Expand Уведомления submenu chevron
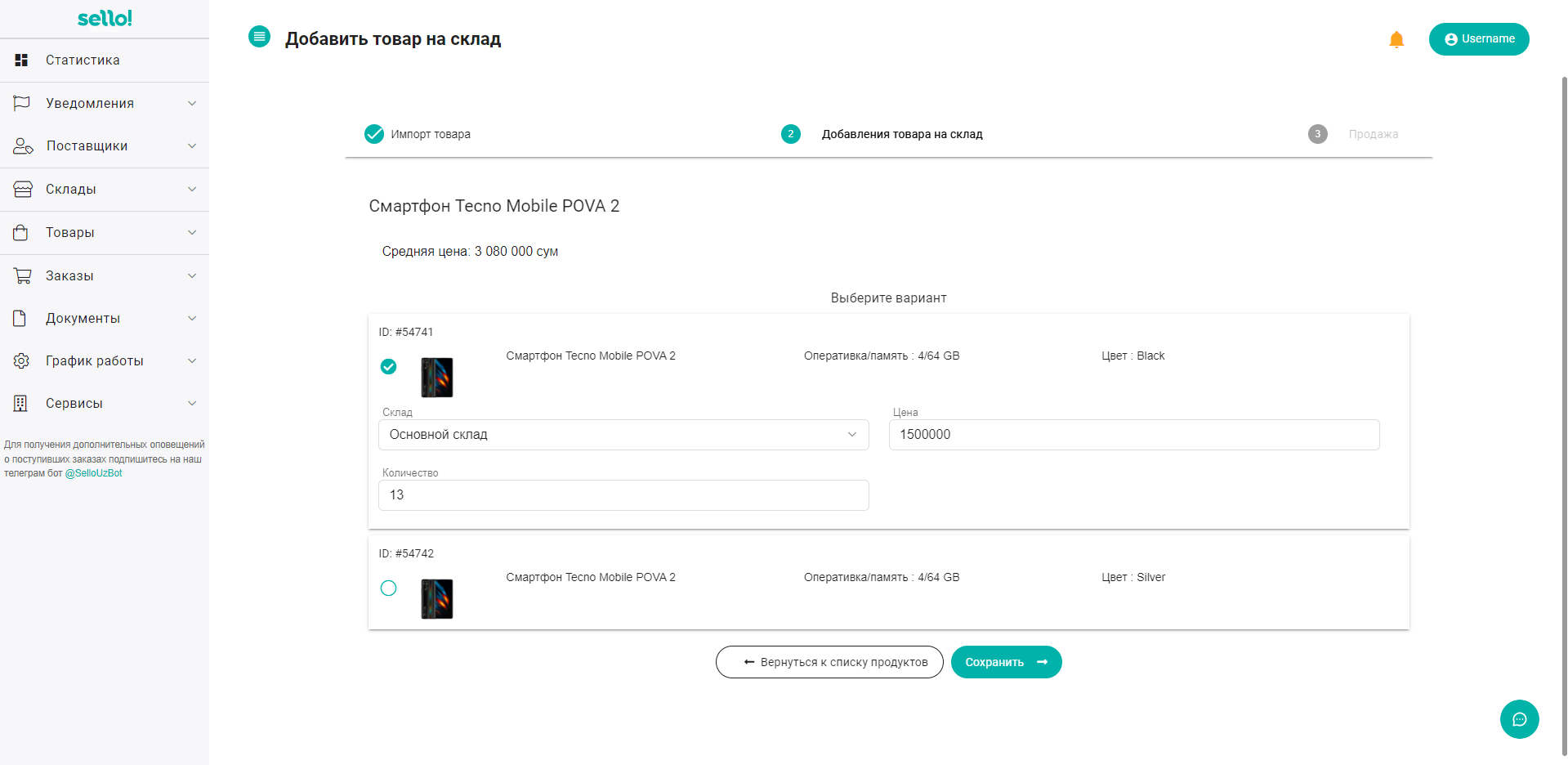Viewport: 1568px width, 765px height. tap(192, 103)
